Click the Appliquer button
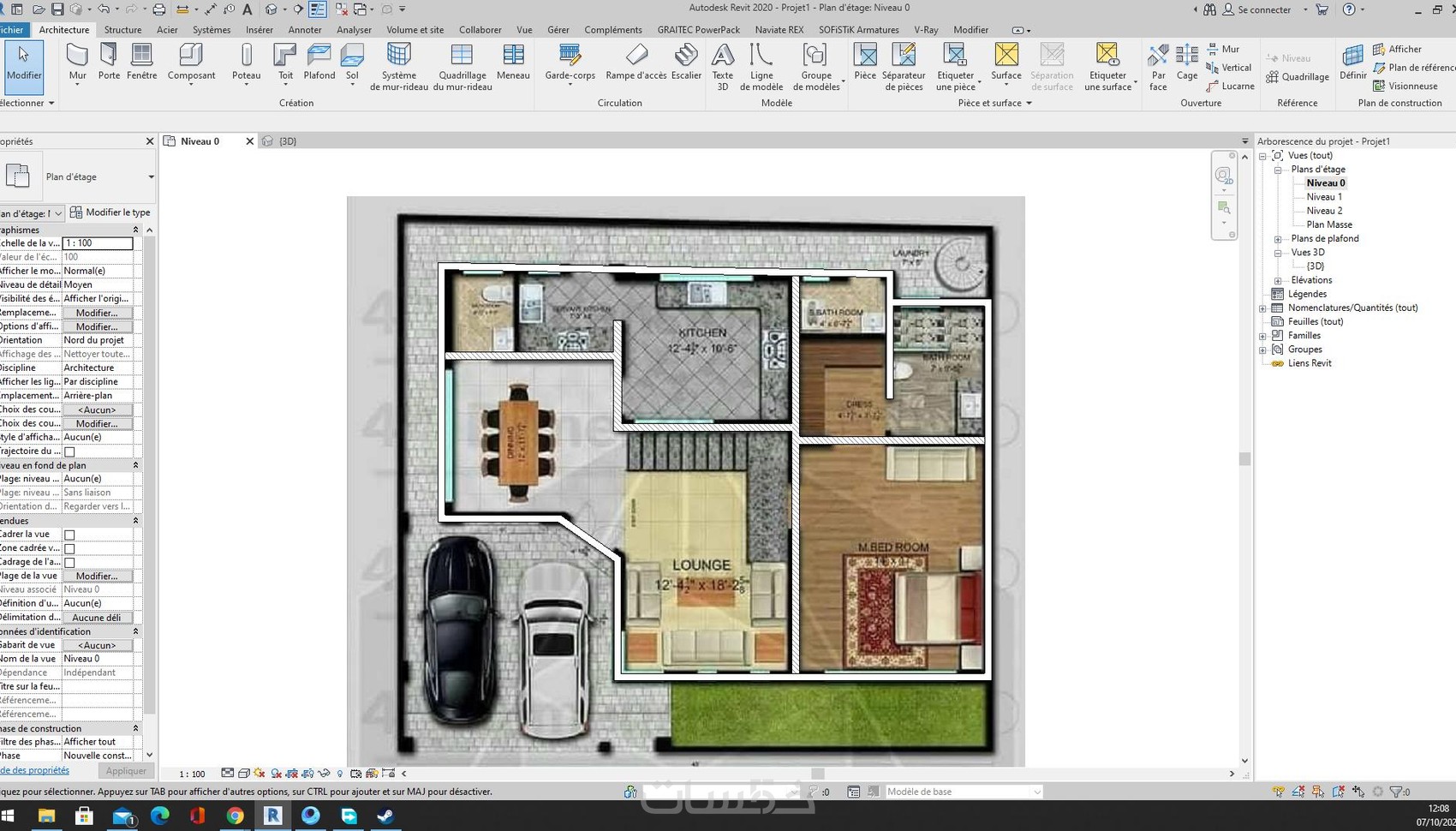The width and height of the screenshot is (1456, 831). pos(126,771)
